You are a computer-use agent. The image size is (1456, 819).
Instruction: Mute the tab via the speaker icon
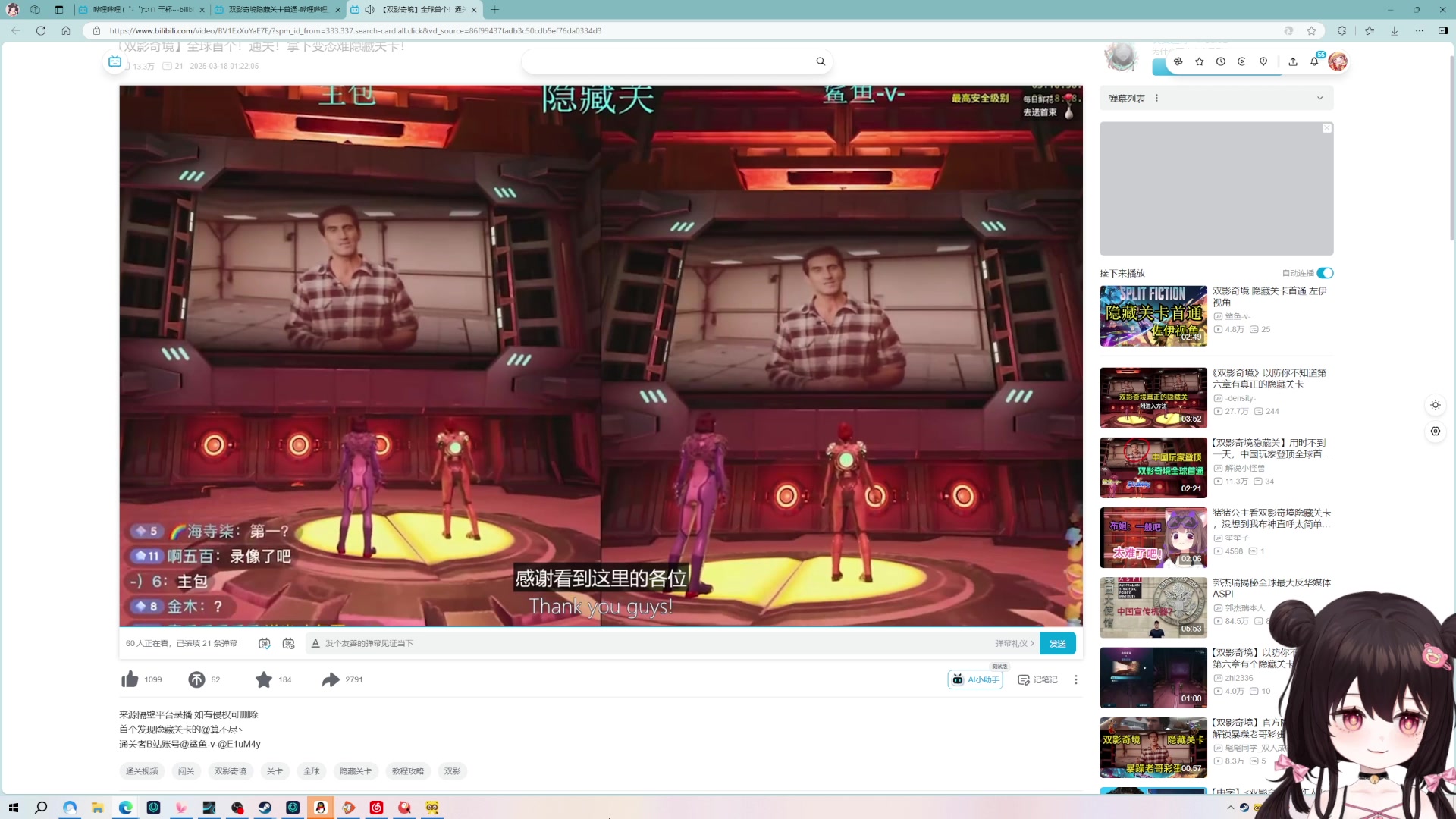369,10
